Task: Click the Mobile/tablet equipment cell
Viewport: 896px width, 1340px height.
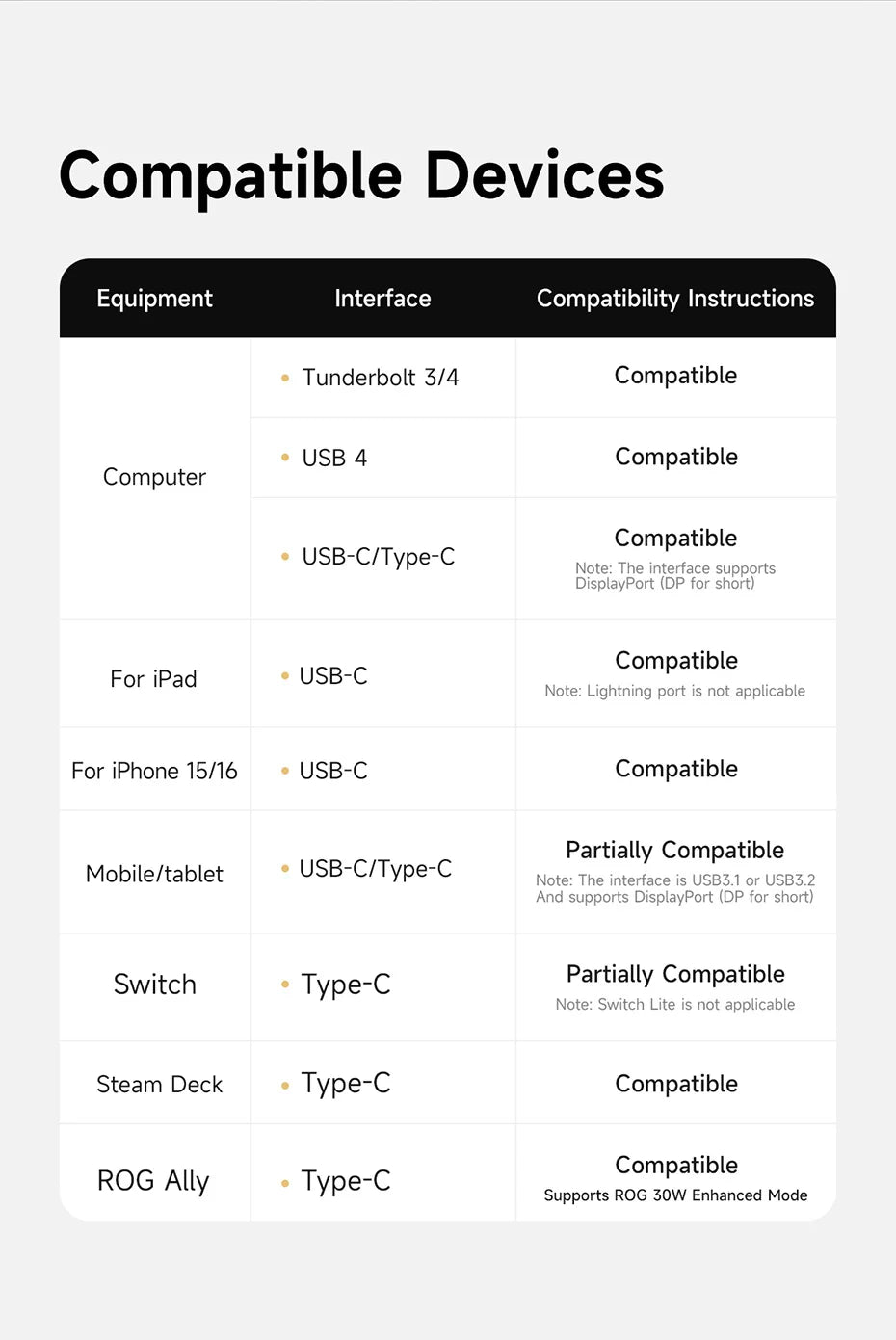Action: click(154, 874)
